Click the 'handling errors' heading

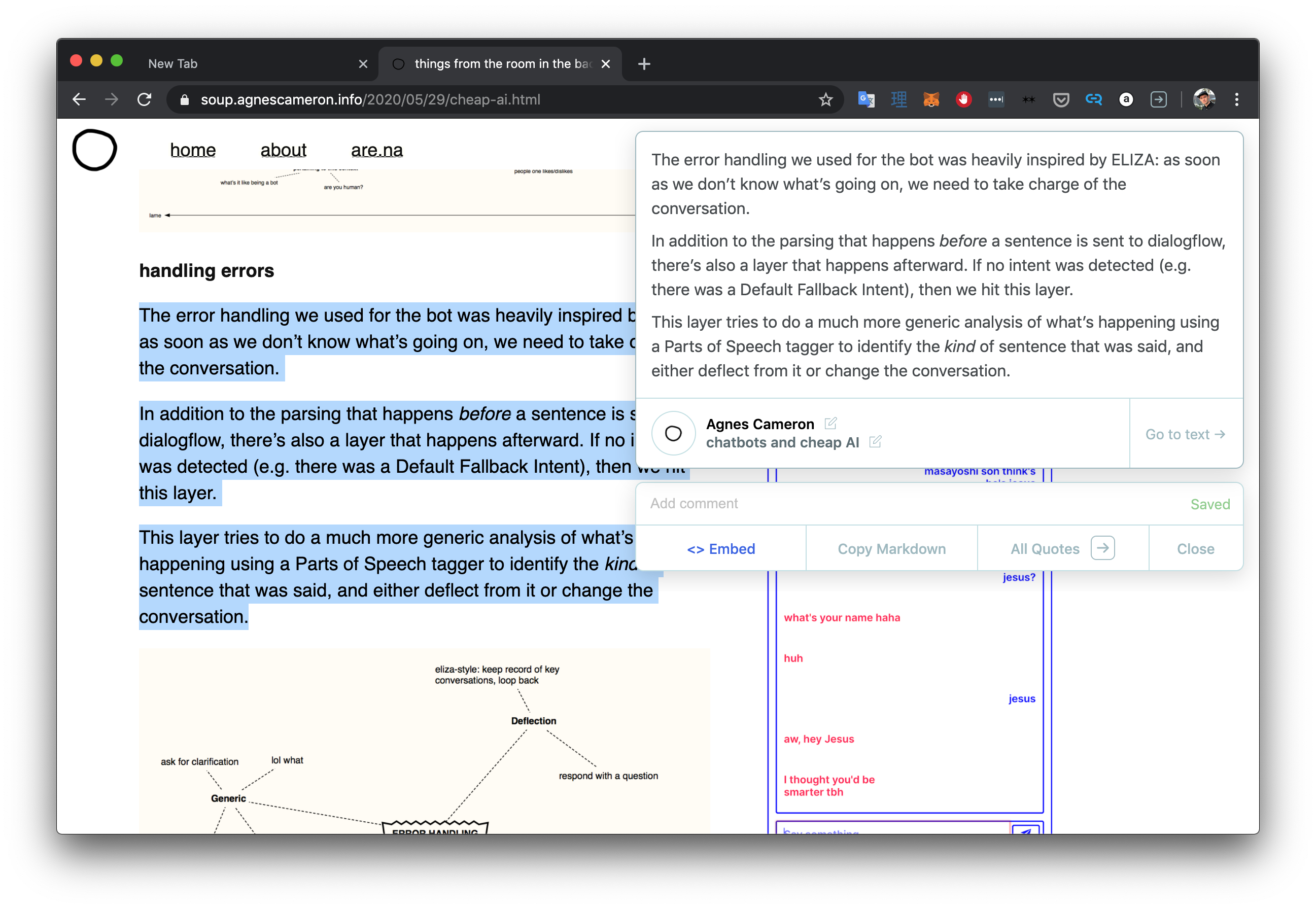(206, 270)
